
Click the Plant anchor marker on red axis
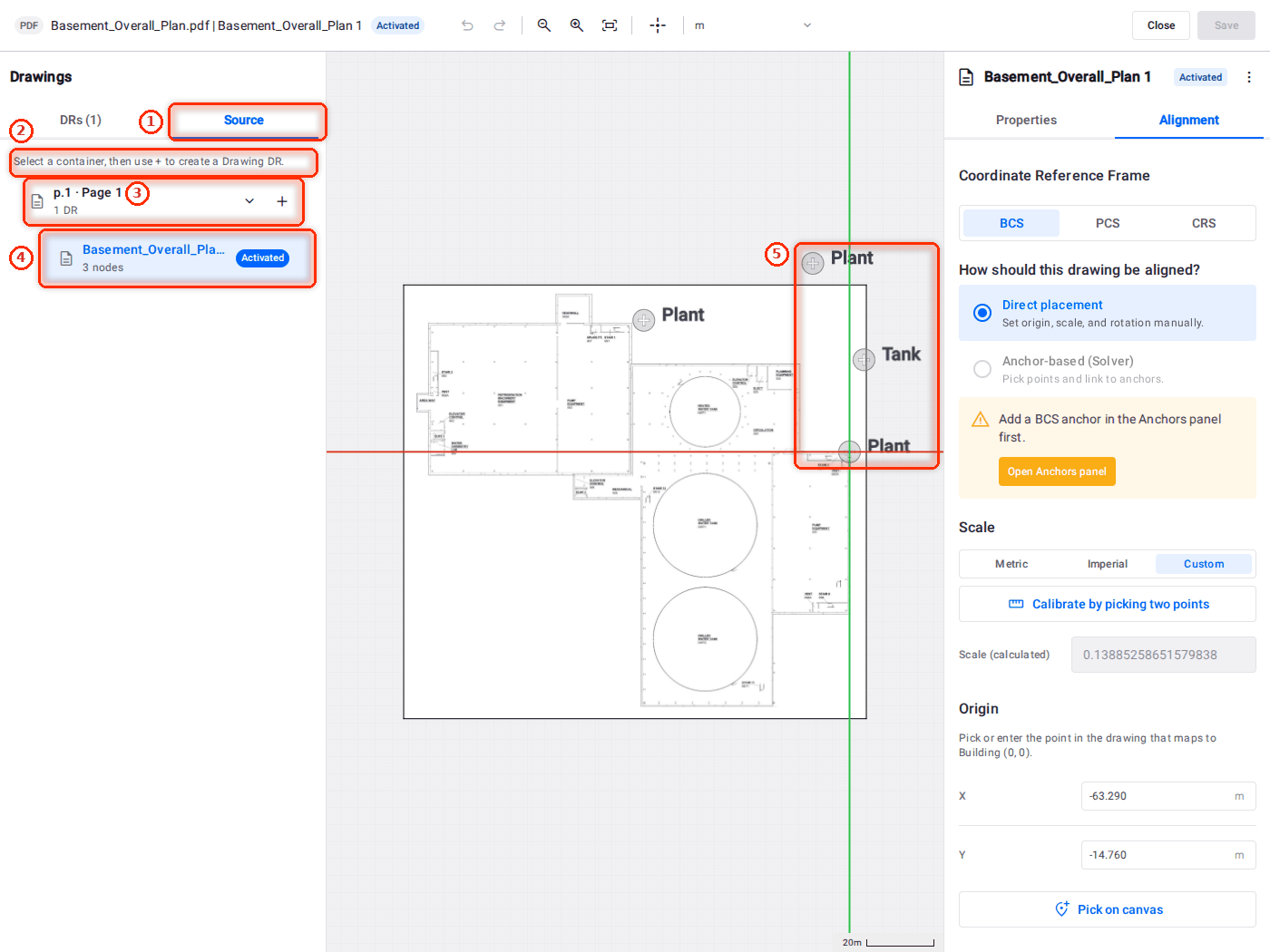click(850, 451)
